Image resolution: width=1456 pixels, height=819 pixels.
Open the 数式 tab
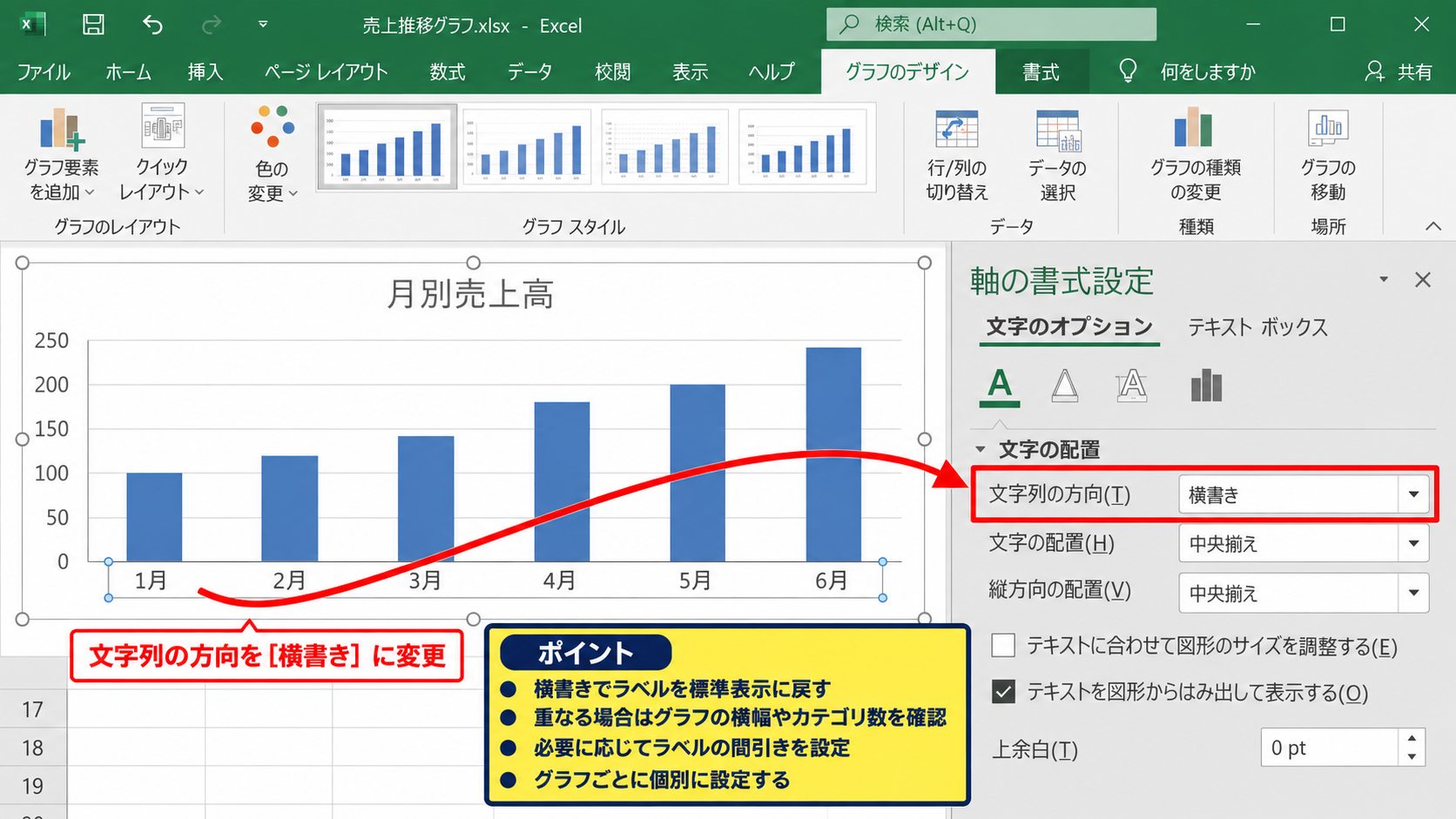click(x=448, y=72)
